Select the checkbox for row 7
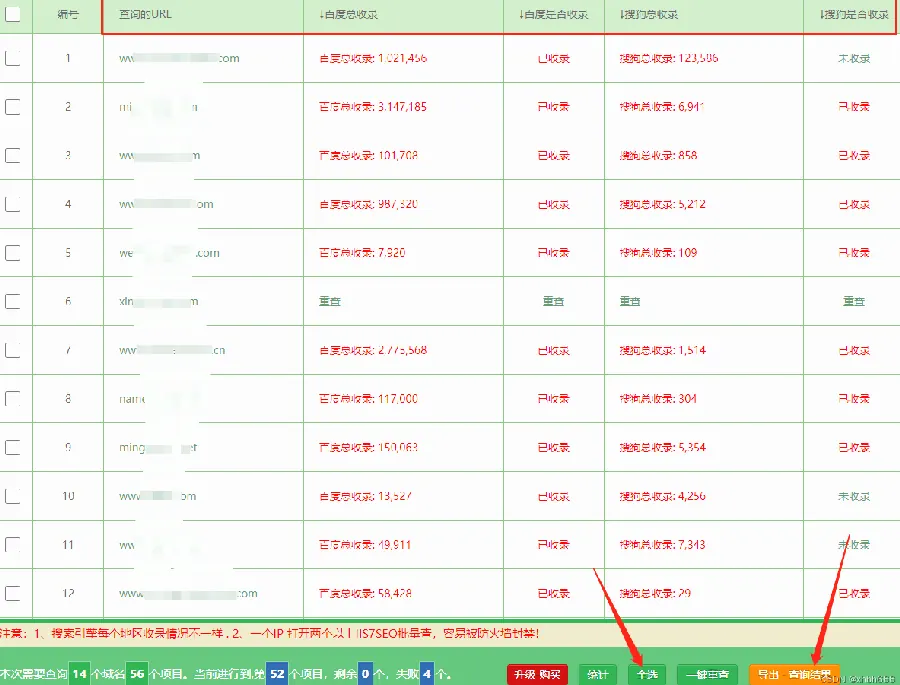Viewport: 900px width, 685px height. 13,350
